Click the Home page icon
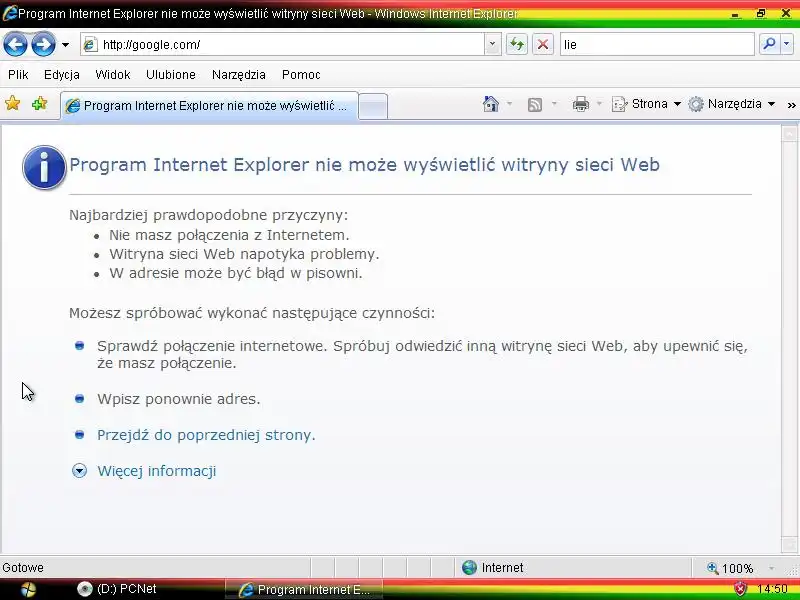Viewport: 800px width, 600px height. [491, 104]
